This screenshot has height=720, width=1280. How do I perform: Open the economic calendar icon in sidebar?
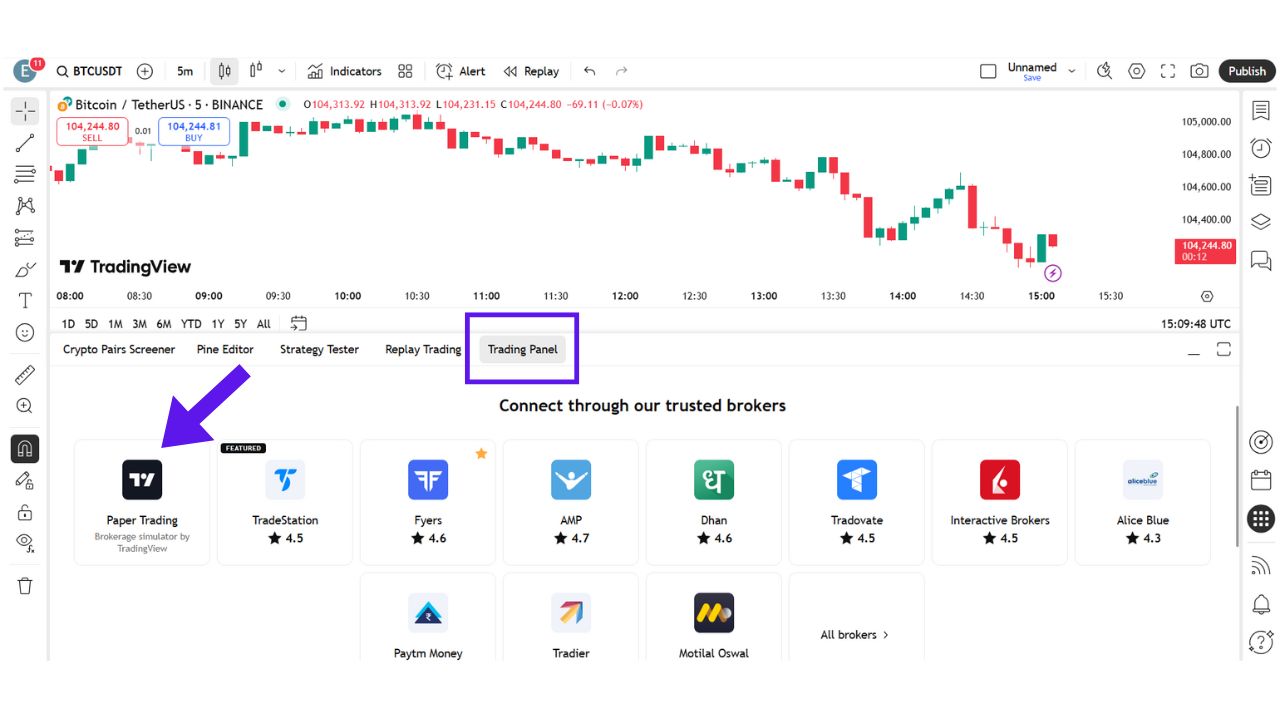(x=1261, y=480)
